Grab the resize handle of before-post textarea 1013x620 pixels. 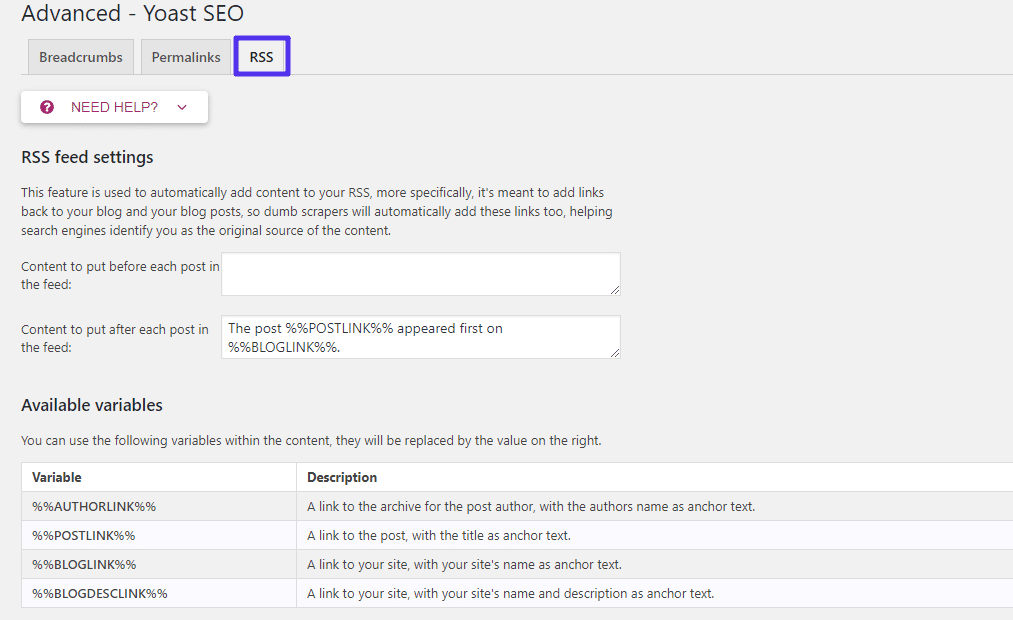pos(615,291)
